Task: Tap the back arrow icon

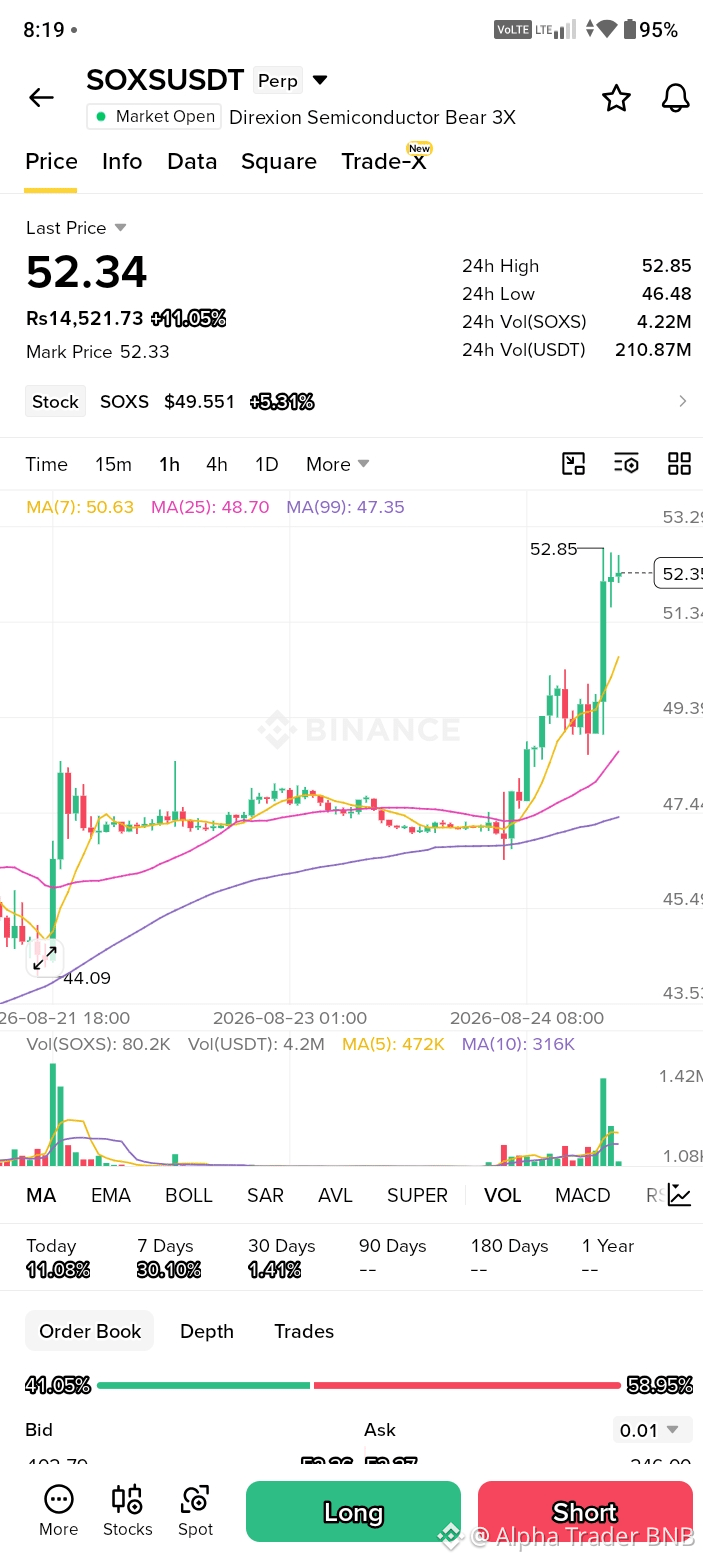Action: pyautogui.click(x=41, y=97)
